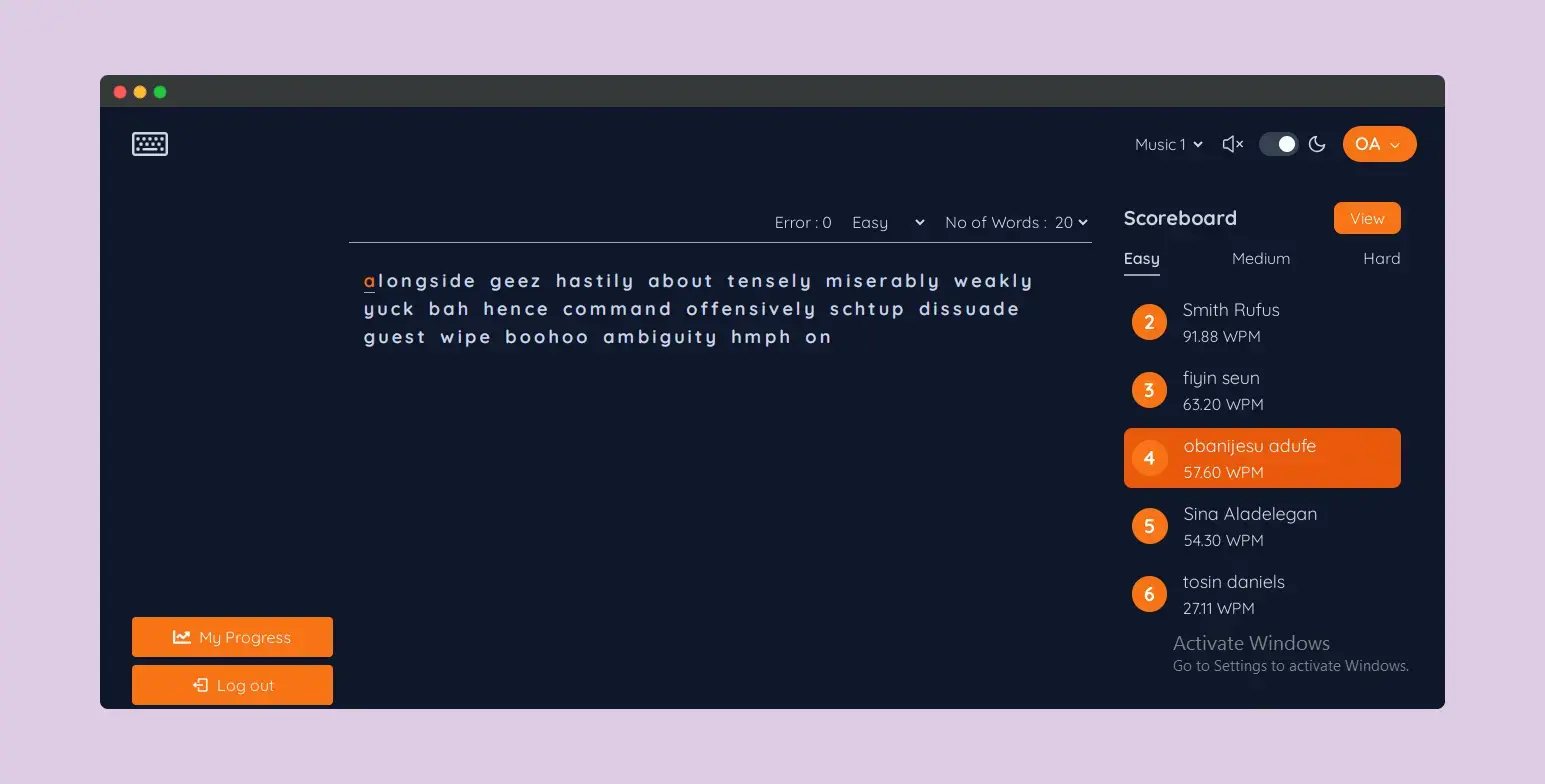Toggle the dark/light theme switch
The image size is (1545, 784).
(x=1277, y=144)
